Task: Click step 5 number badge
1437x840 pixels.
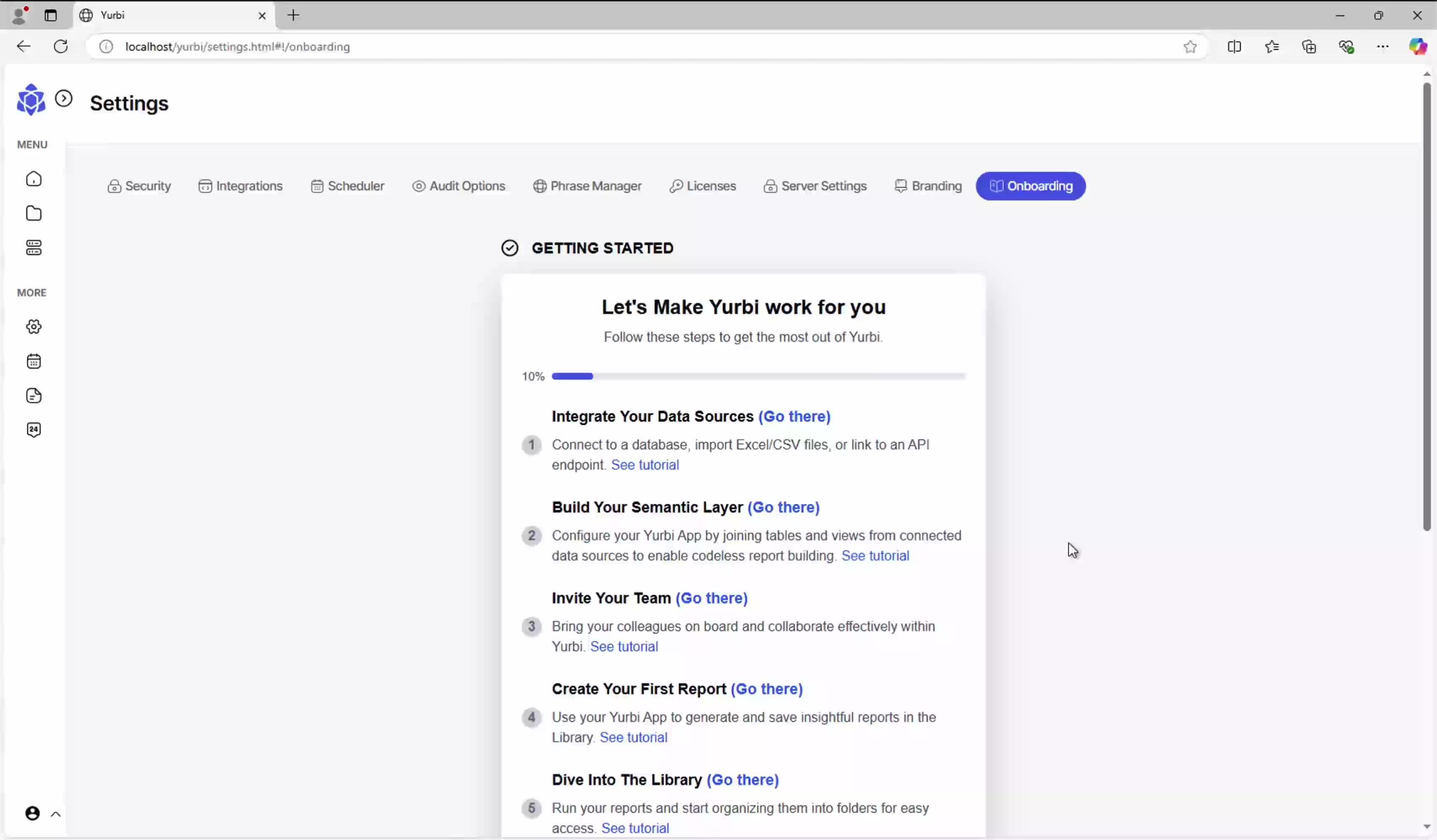Action: 532,808
